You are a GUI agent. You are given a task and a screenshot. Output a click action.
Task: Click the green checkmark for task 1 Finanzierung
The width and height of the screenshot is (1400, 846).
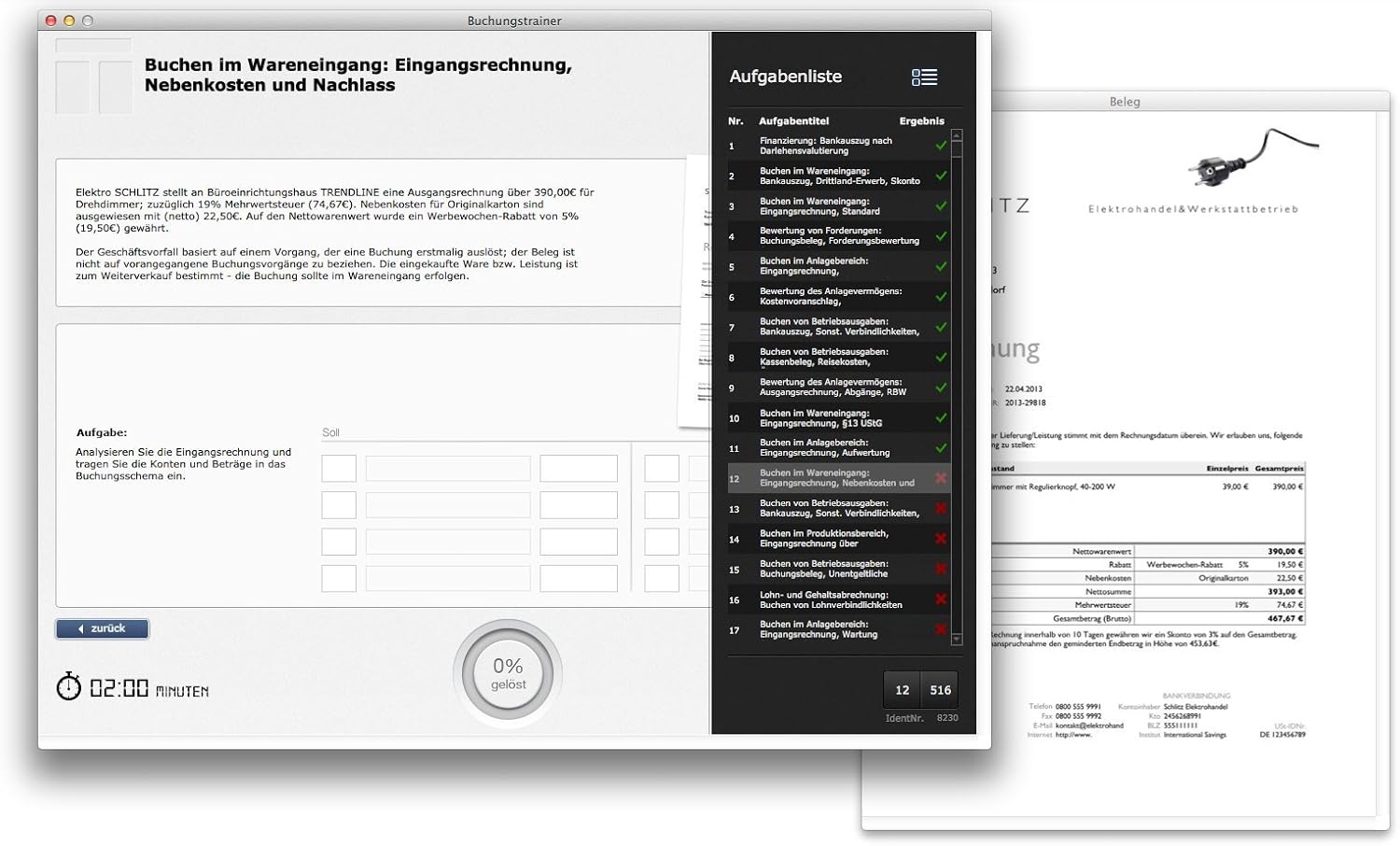click(x=942, y=145)
